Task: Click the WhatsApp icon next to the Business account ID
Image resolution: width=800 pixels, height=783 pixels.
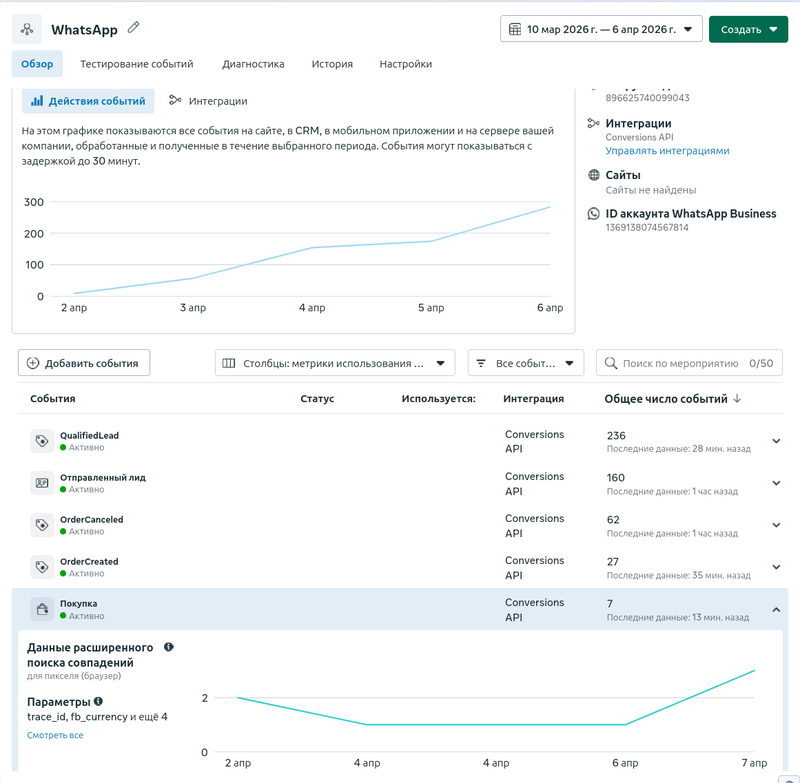Action: click(x=593, y=214)
